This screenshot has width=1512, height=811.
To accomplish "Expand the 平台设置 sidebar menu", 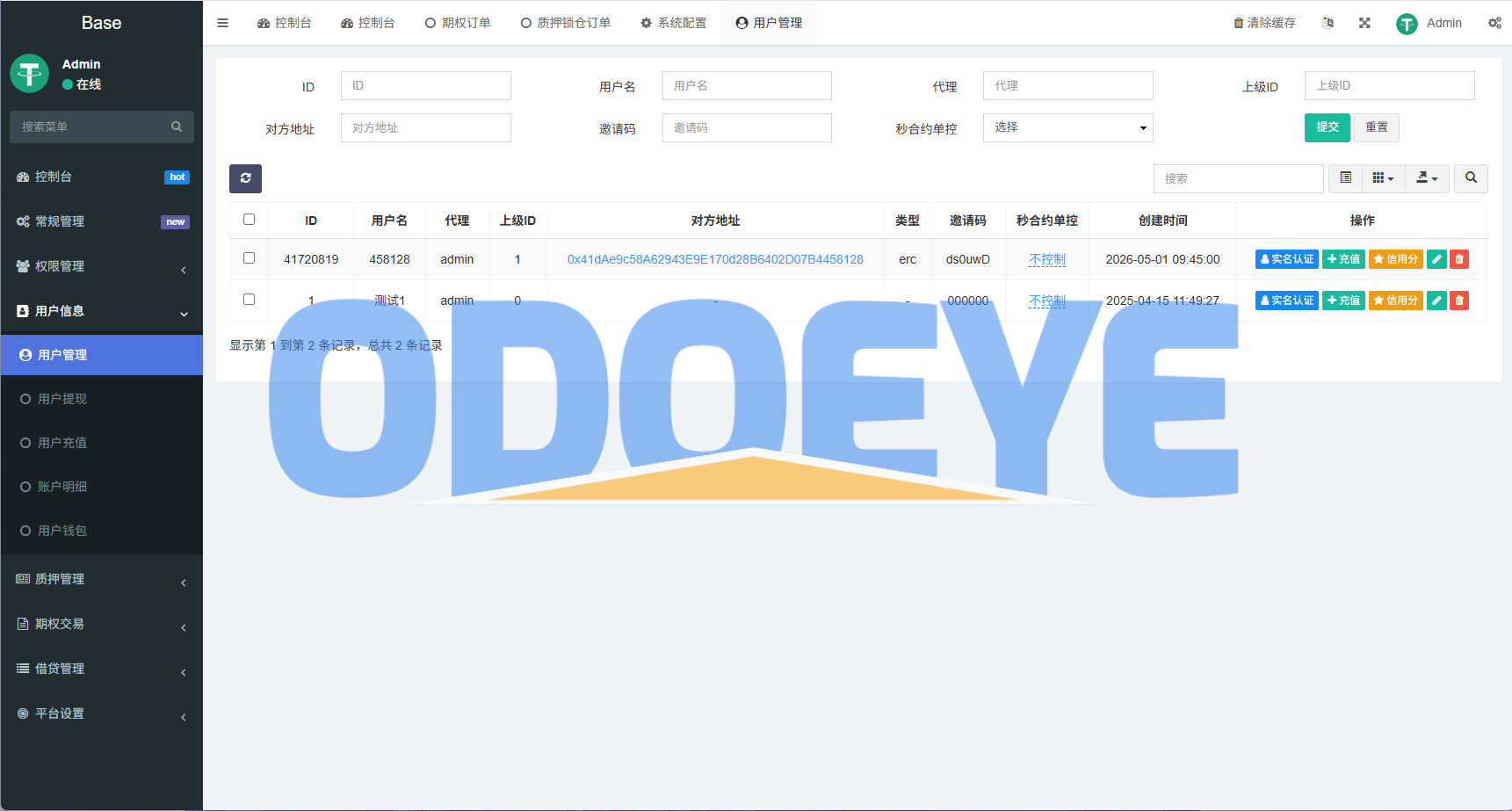I will pos(101,713).
